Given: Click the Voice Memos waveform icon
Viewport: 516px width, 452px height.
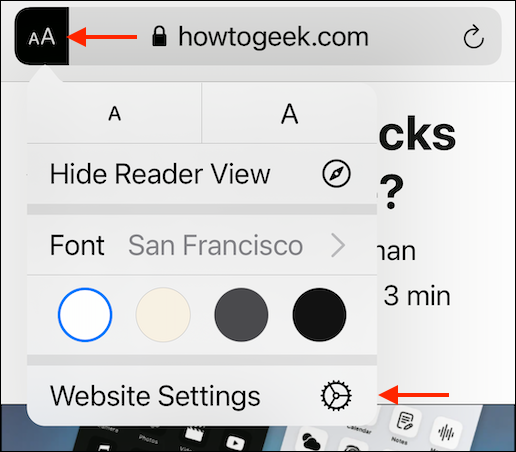Looking at the screenshot, I should point(447,433).
